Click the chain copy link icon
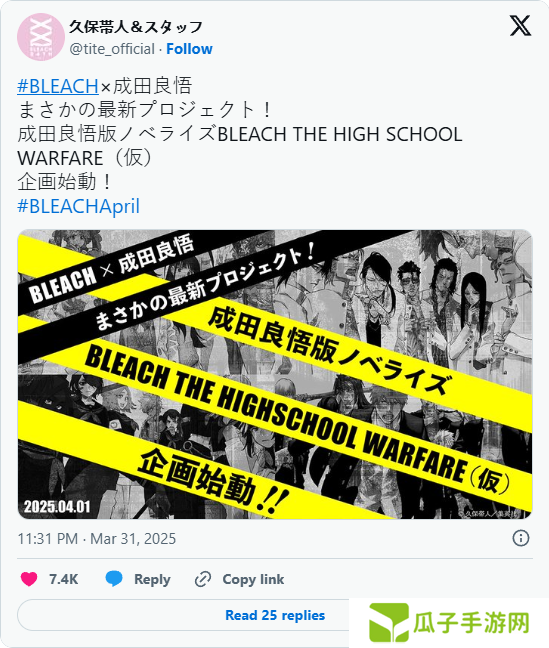Viewport: 549px width, 648px height. click(203, 579)
